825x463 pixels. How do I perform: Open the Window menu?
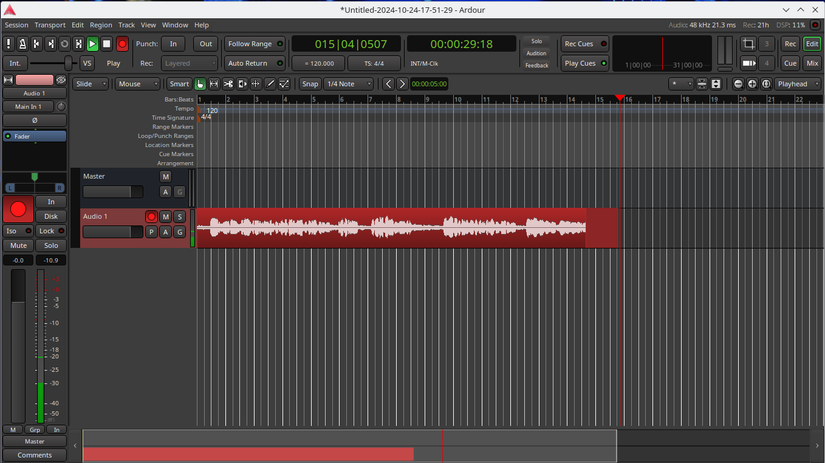175,25
